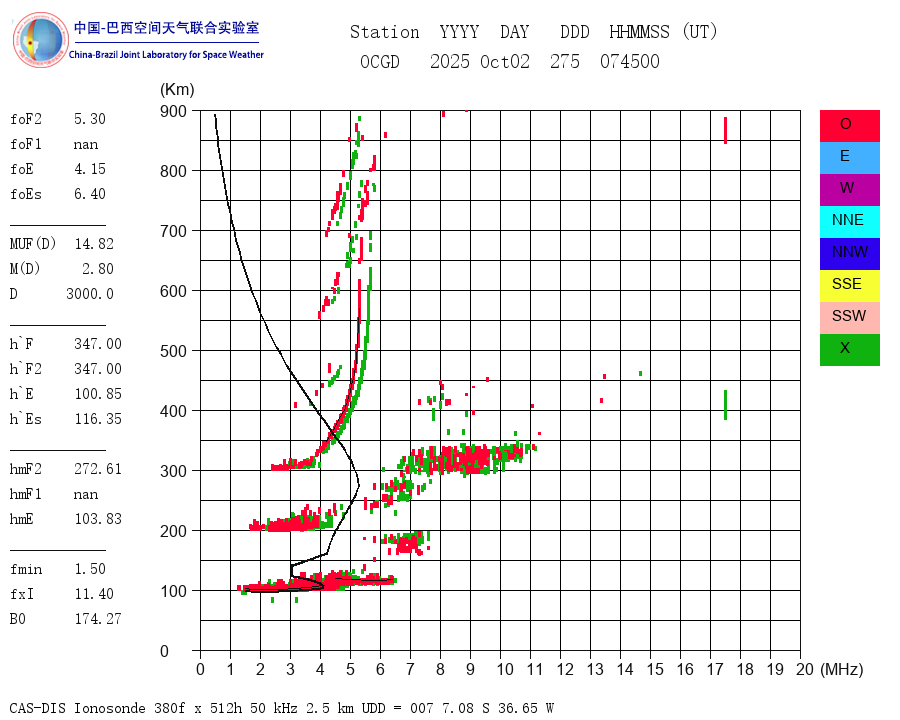Viewport: 900px width, 720px height.
Task: Select the yellow SSE legend swatch
Action: 849,286
